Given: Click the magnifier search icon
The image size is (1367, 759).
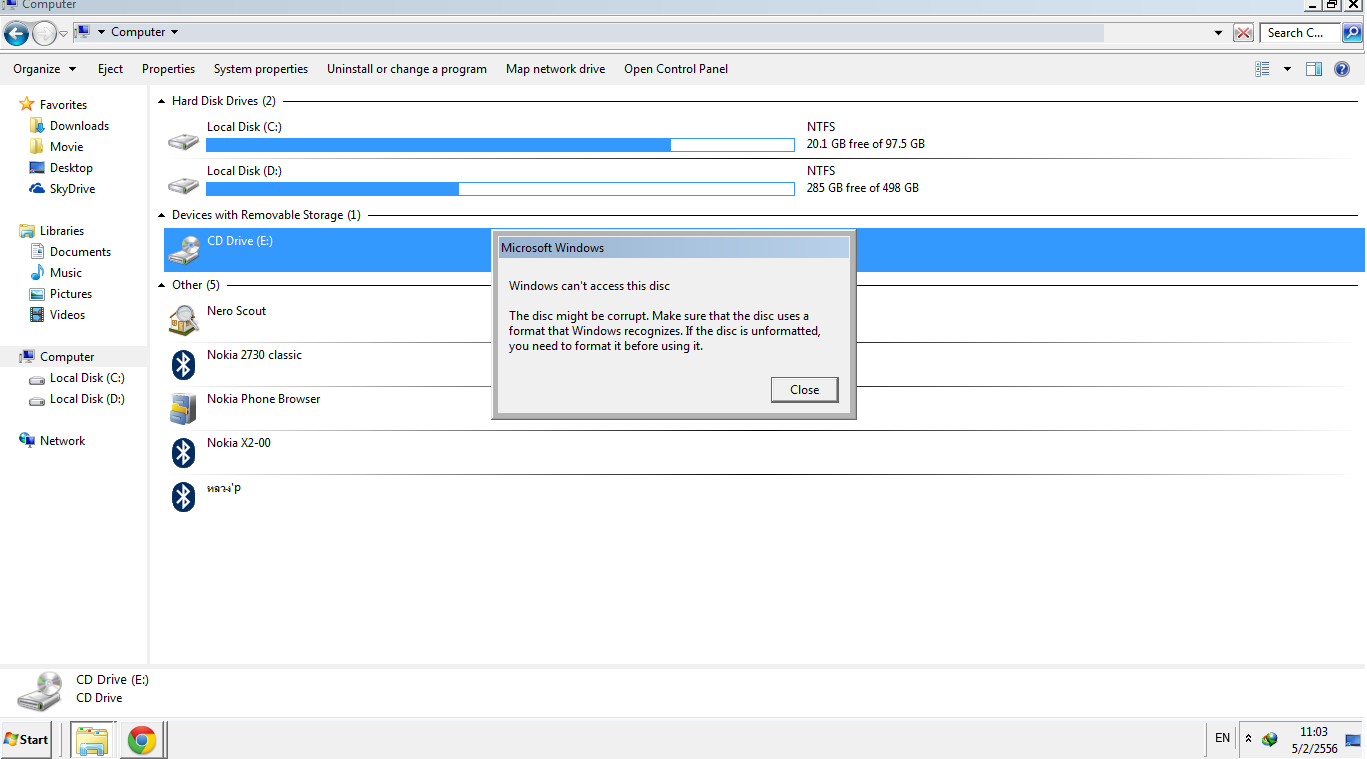Looking at the screenshot, I should point(1351,33).
